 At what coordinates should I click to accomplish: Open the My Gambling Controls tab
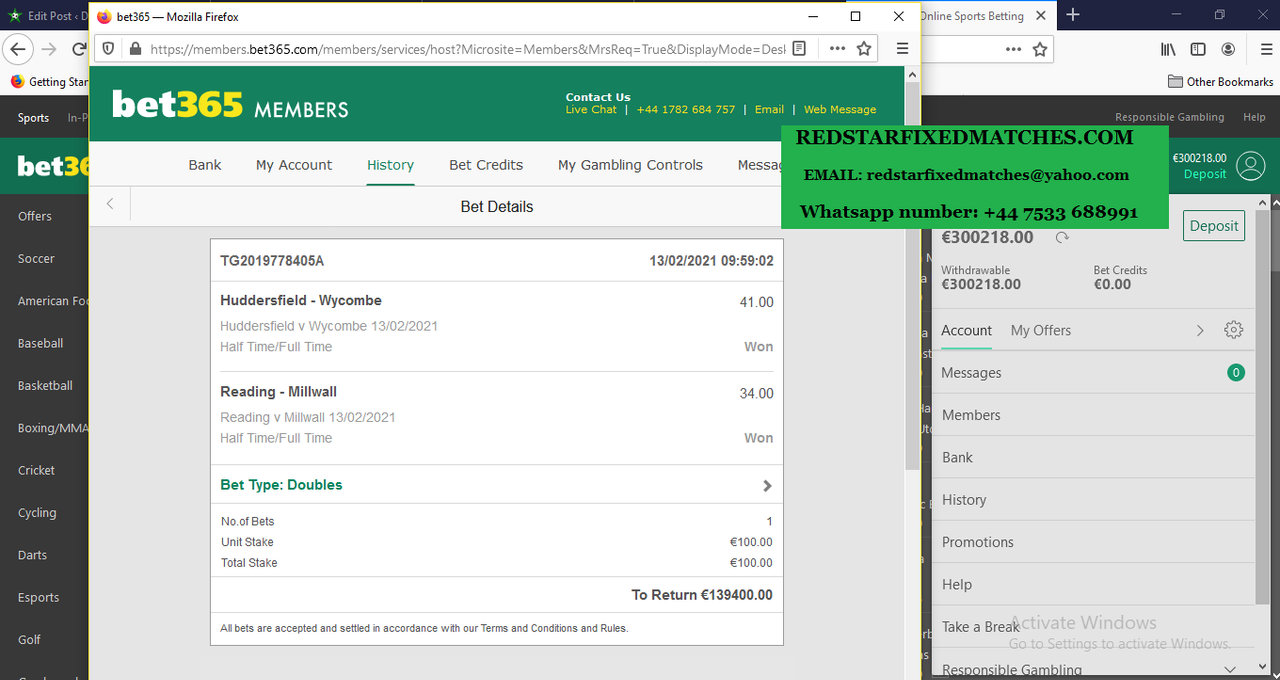[x=630, y=165]
